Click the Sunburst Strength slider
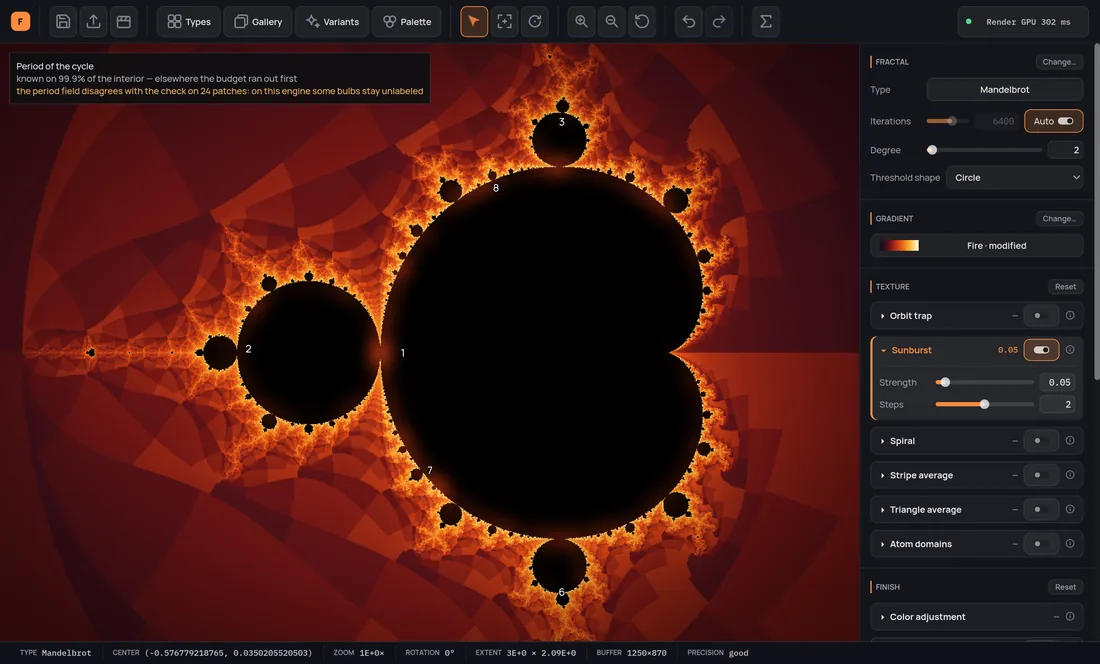The image size is (1100, 664). [x=984, y=382]
